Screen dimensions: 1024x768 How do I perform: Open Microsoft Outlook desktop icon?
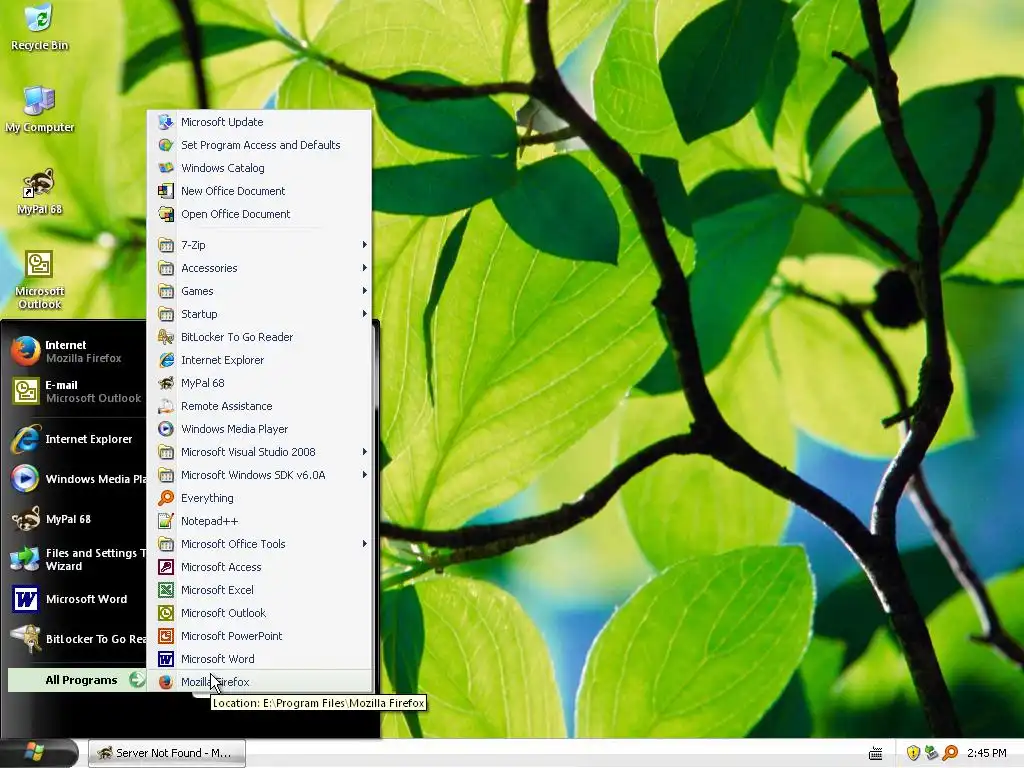(39, 280)
